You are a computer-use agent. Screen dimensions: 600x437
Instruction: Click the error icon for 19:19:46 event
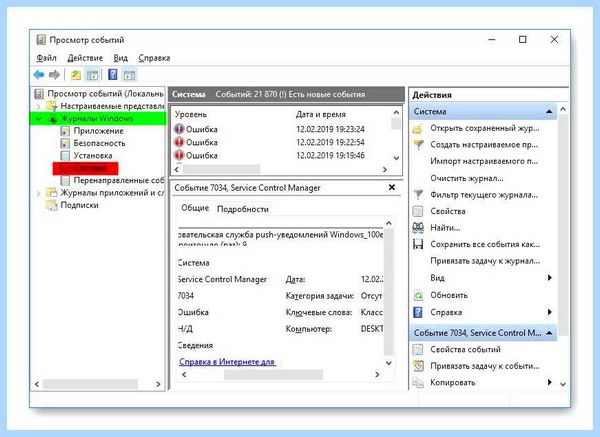tap(179, 155)
